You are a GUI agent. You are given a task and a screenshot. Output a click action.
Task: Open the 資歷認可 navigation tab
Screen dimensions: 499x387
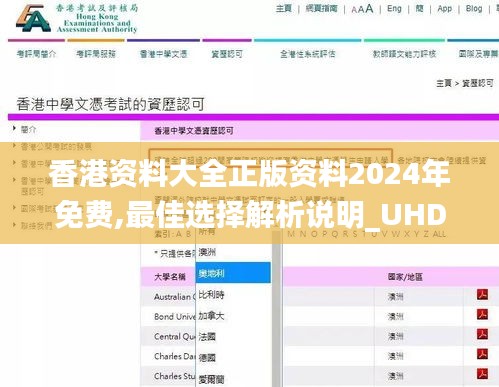(227, 54)
